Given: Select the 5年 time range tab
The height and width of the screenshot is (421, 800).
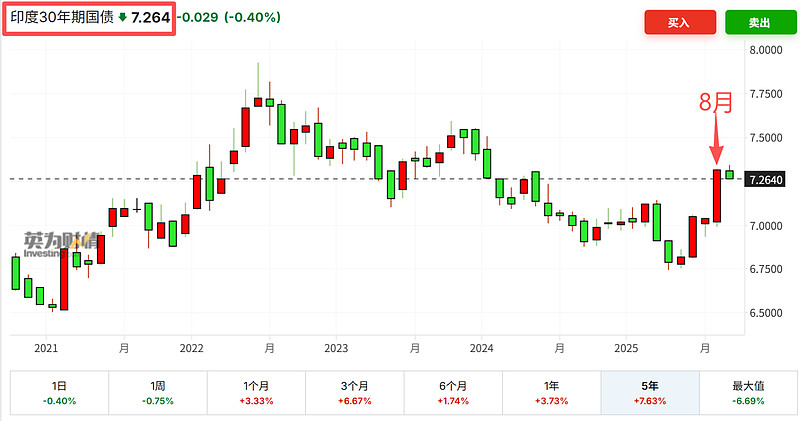Looking at the screenshot, I should click(x=650, y=392).
